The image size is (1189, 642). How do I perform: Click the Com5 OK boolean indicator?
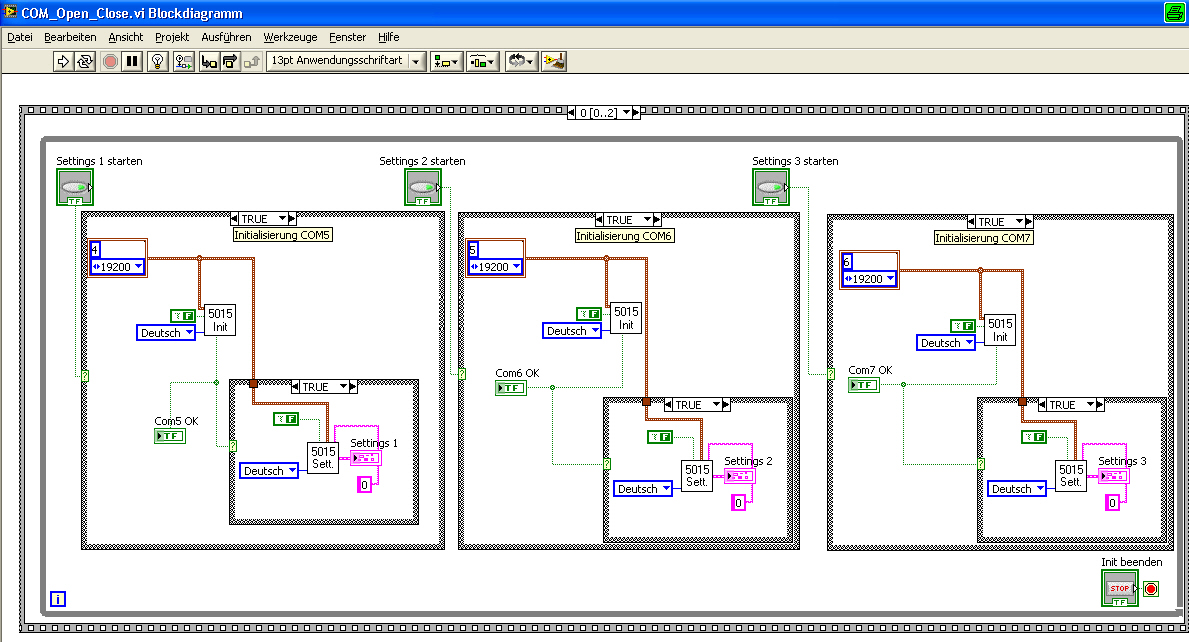tap(170, 436)
